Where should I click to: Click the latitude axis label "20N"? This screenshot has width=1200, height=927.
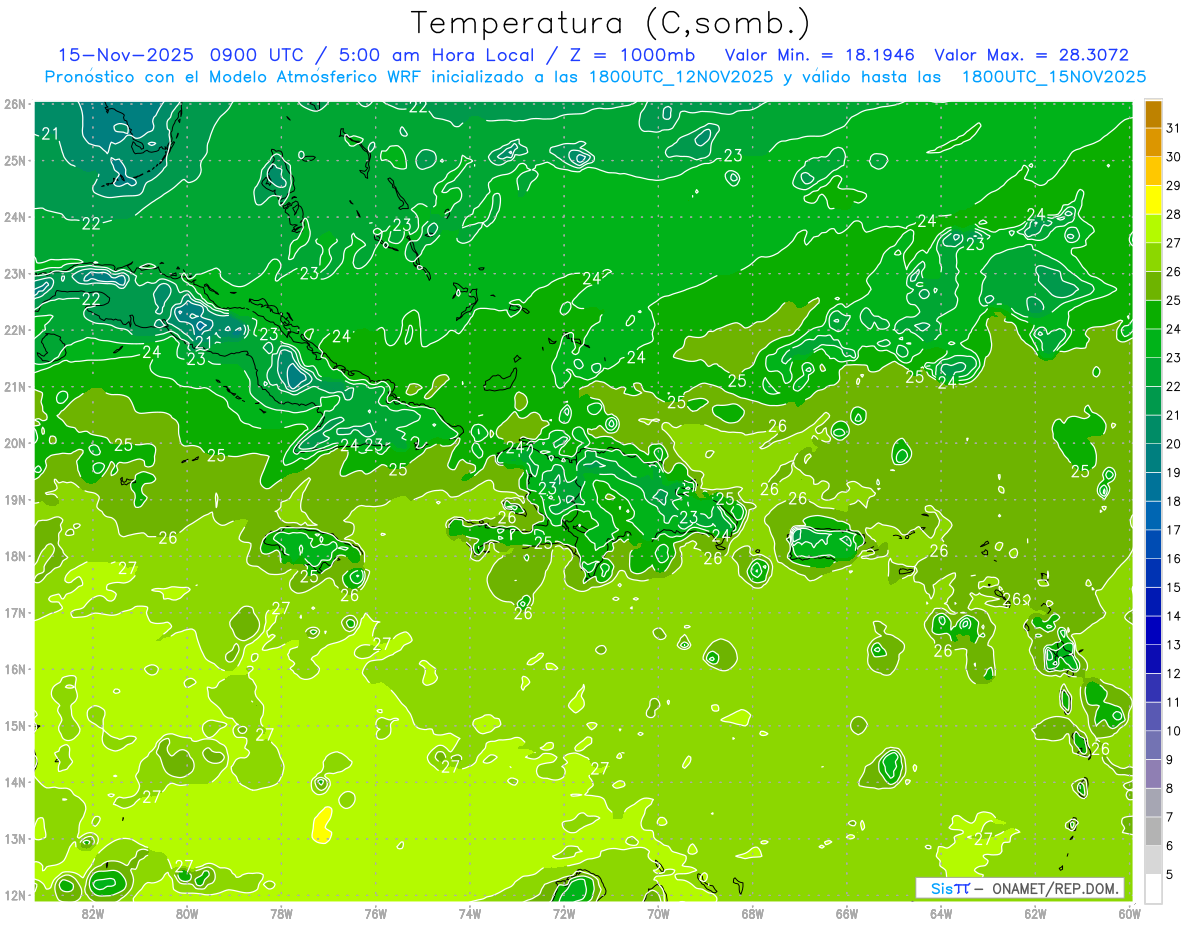coord(15,443)
